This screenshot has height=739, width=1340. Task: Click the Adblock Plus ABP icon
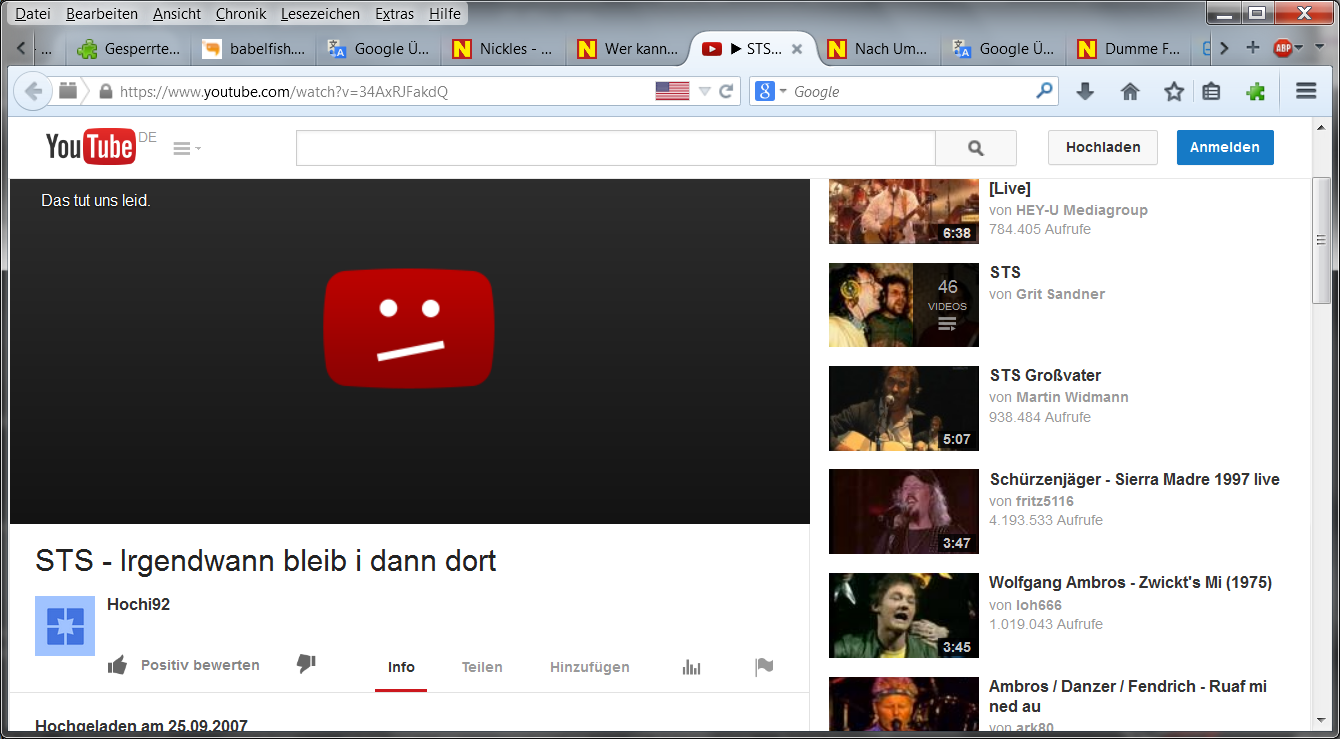point(1281,48)
